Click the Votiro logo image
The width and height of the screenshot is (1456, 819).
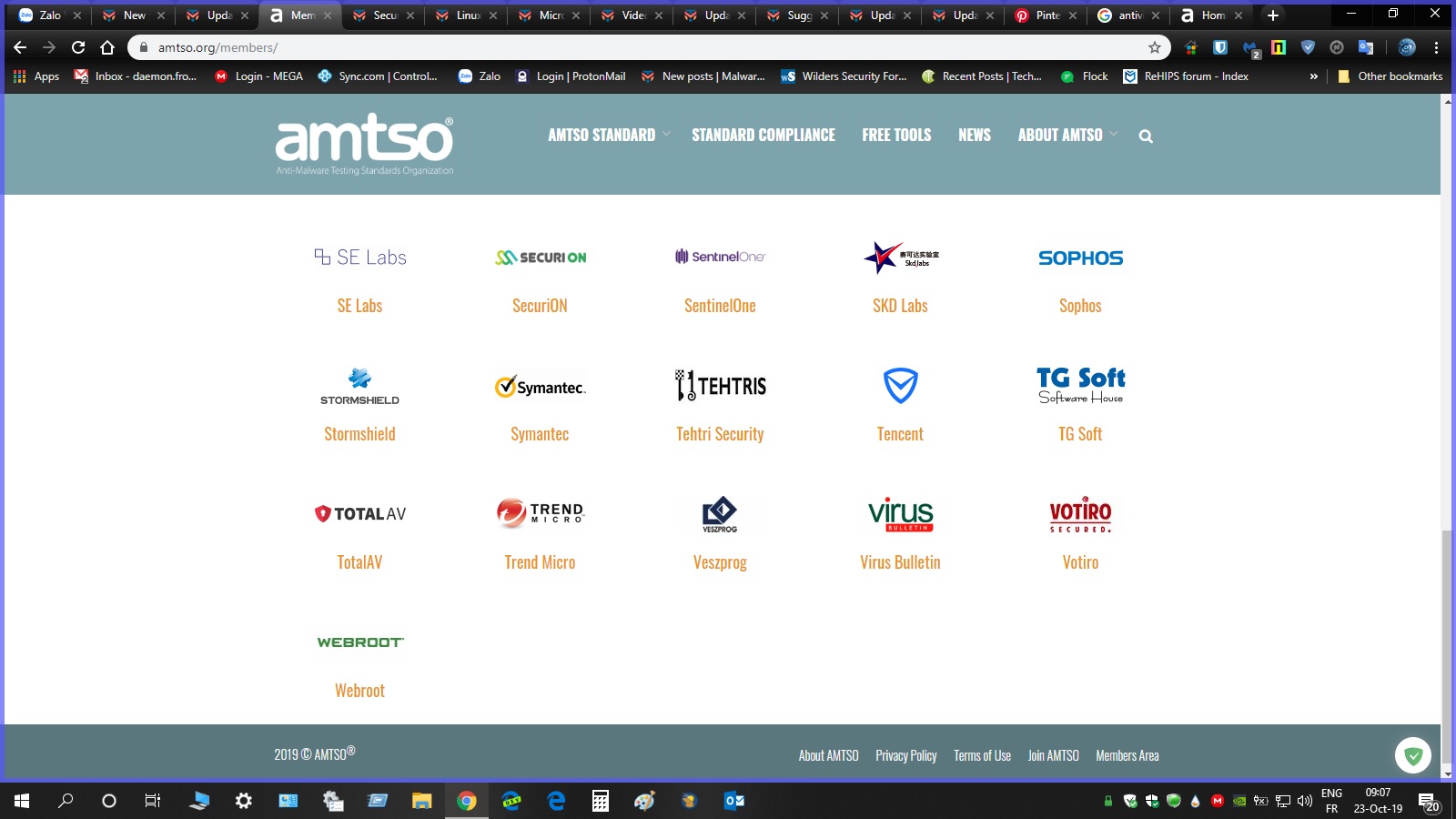tap(1080, 514)
